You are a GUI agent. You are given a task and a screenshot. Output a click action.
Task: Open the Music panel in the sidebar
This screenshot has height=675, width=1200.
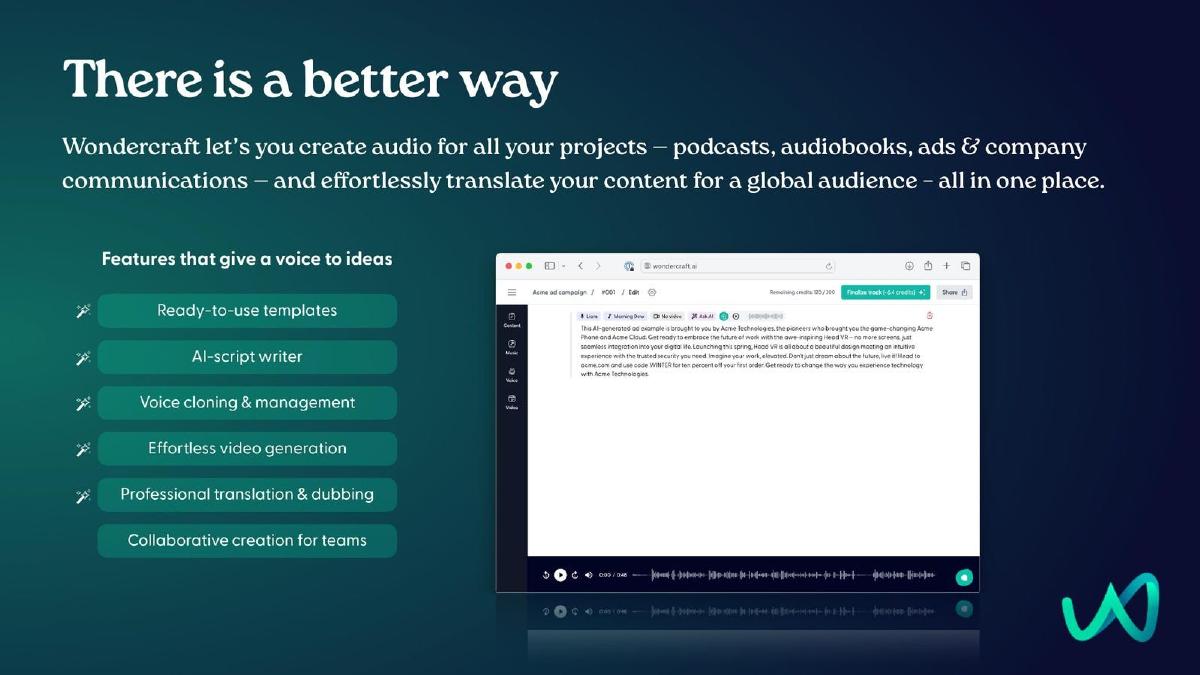point(511,347)
